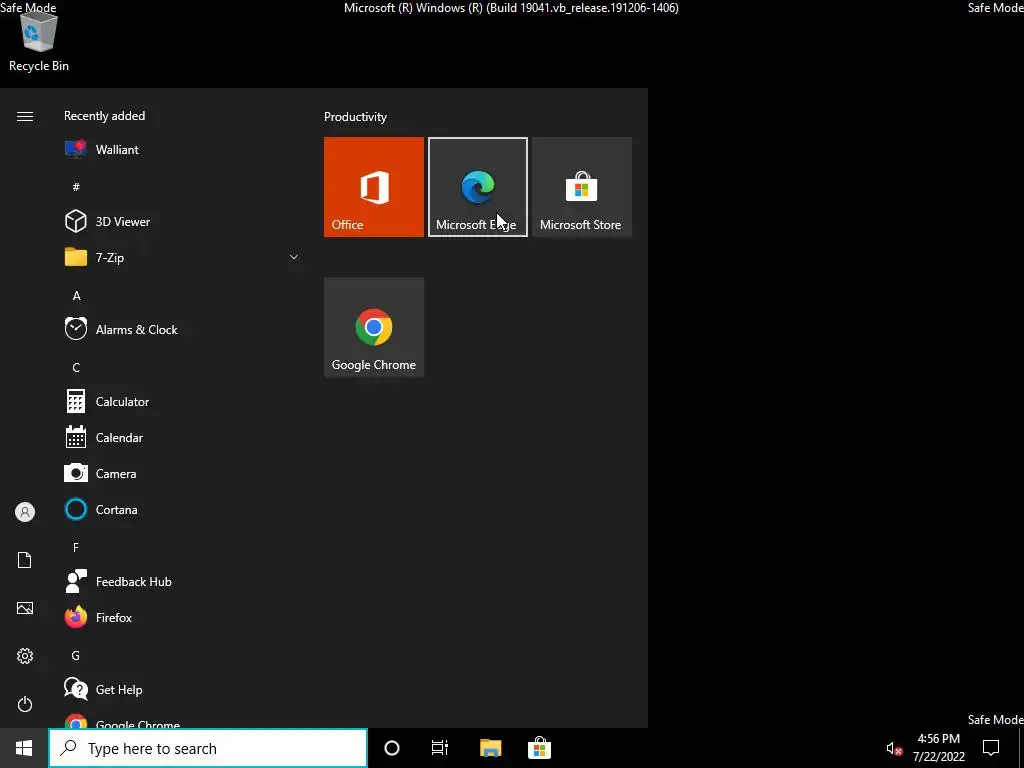The height and width of the screenshot is (768, 1024).
Task: Click the taskbar search box
Action: 208,748
